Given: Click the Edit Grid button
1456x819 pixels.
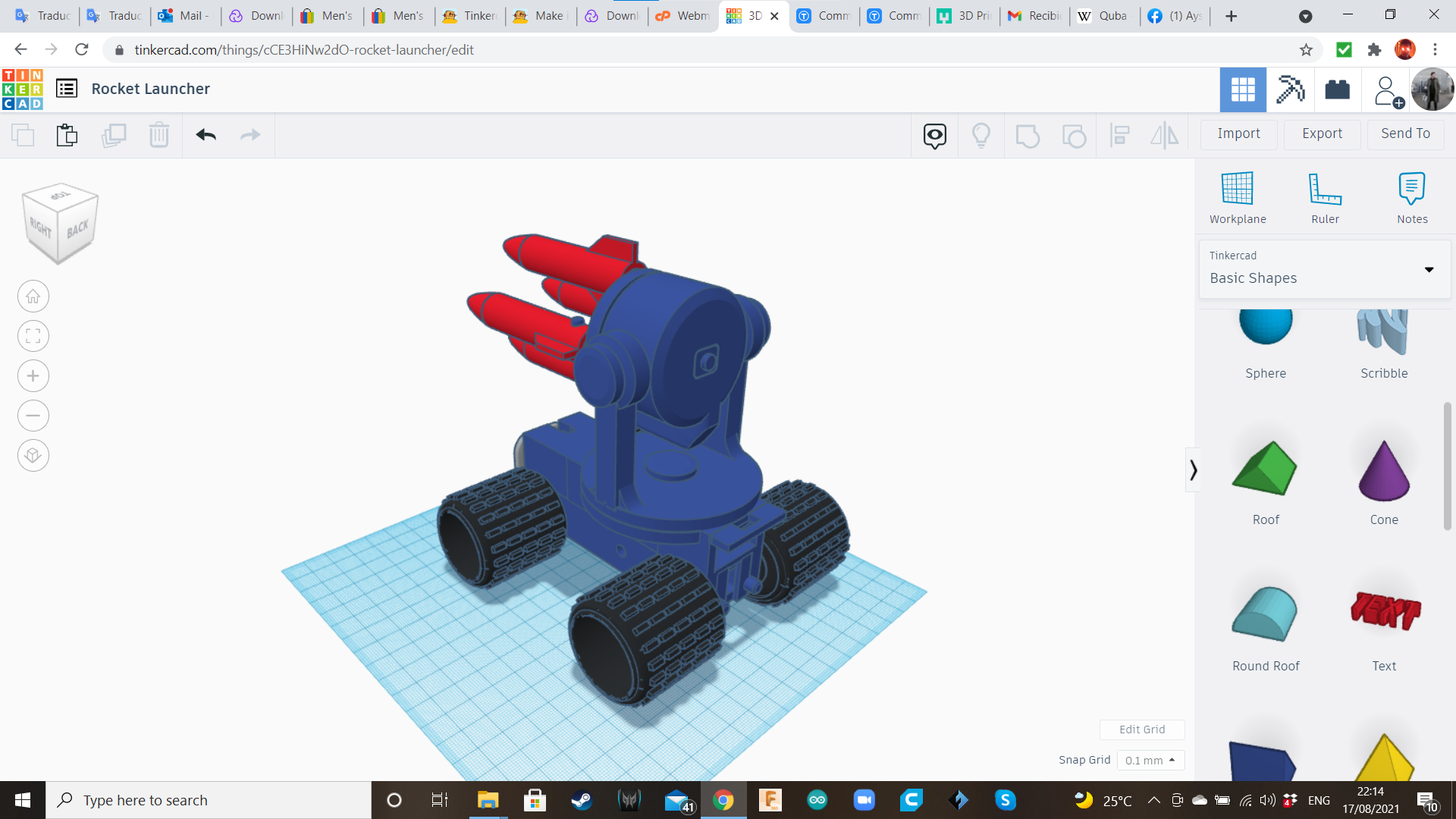Looking at the screenshot, I should click(x=1141, y=730).
